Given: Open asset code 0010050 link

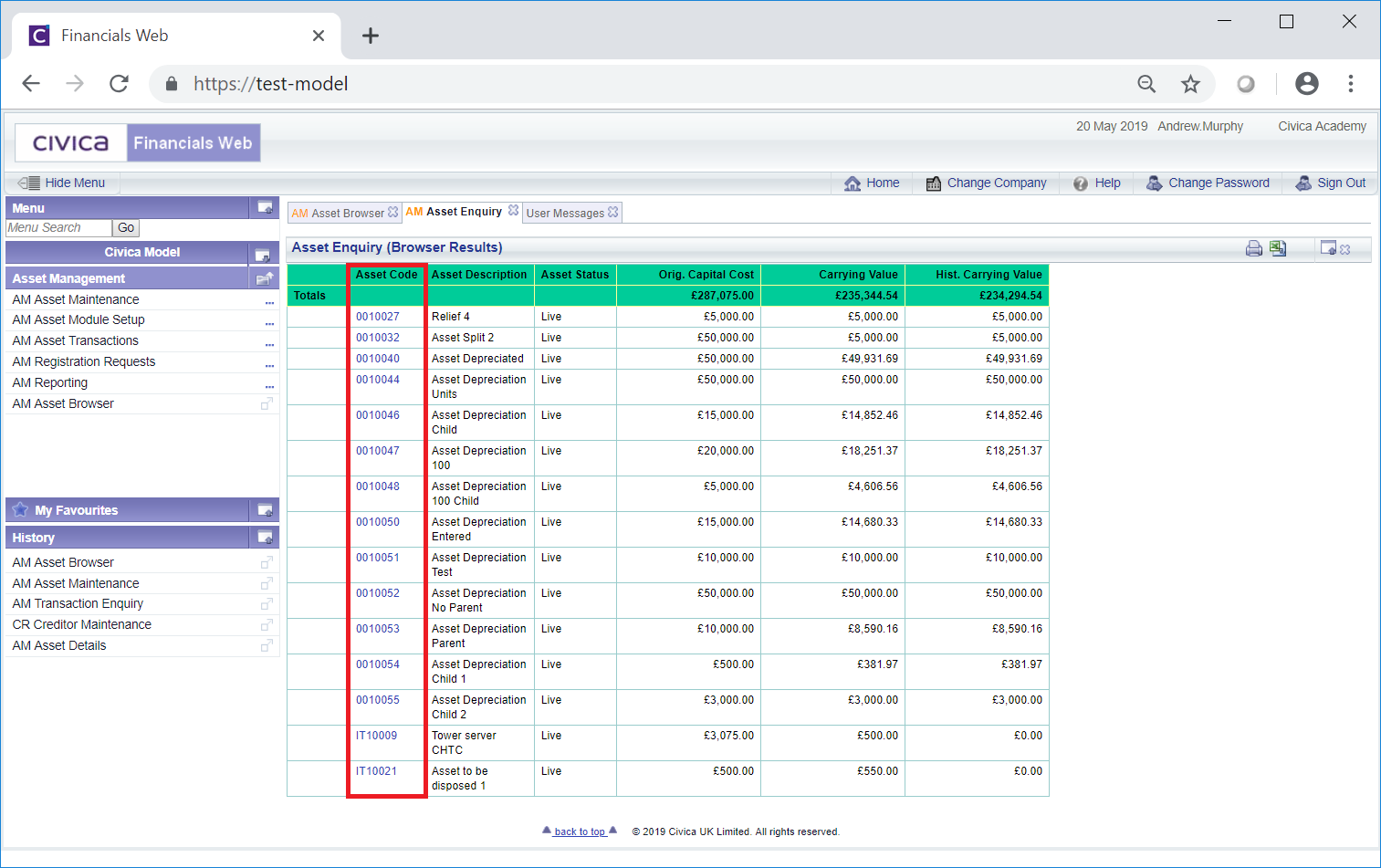Looking at the screenshot, I should (378, 522).
